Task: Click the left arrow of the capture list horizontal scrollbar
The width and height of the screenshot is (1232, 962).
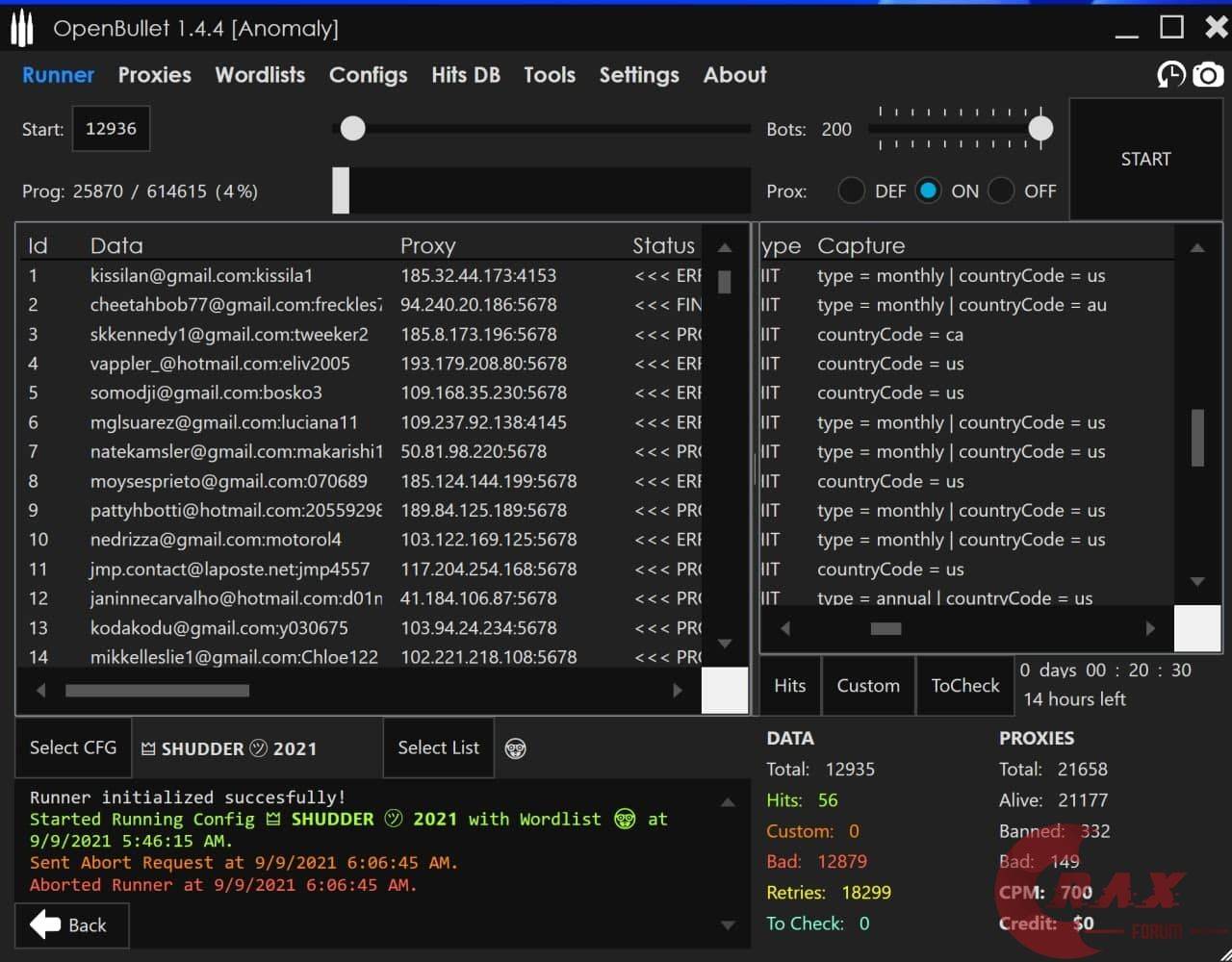Action: click(x=784, y=628)
